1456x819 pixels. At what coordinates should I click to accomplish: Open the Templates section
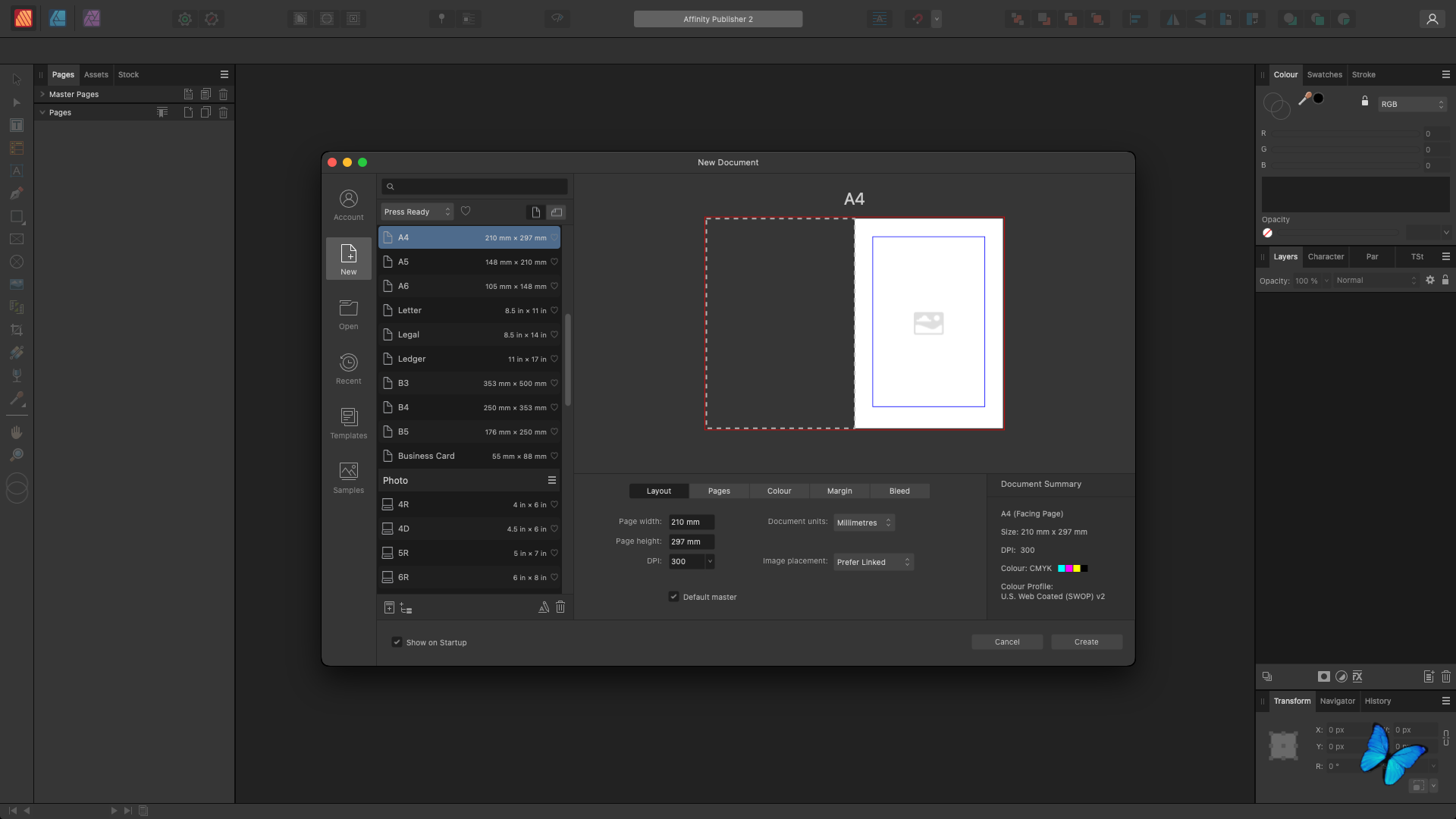349,423
